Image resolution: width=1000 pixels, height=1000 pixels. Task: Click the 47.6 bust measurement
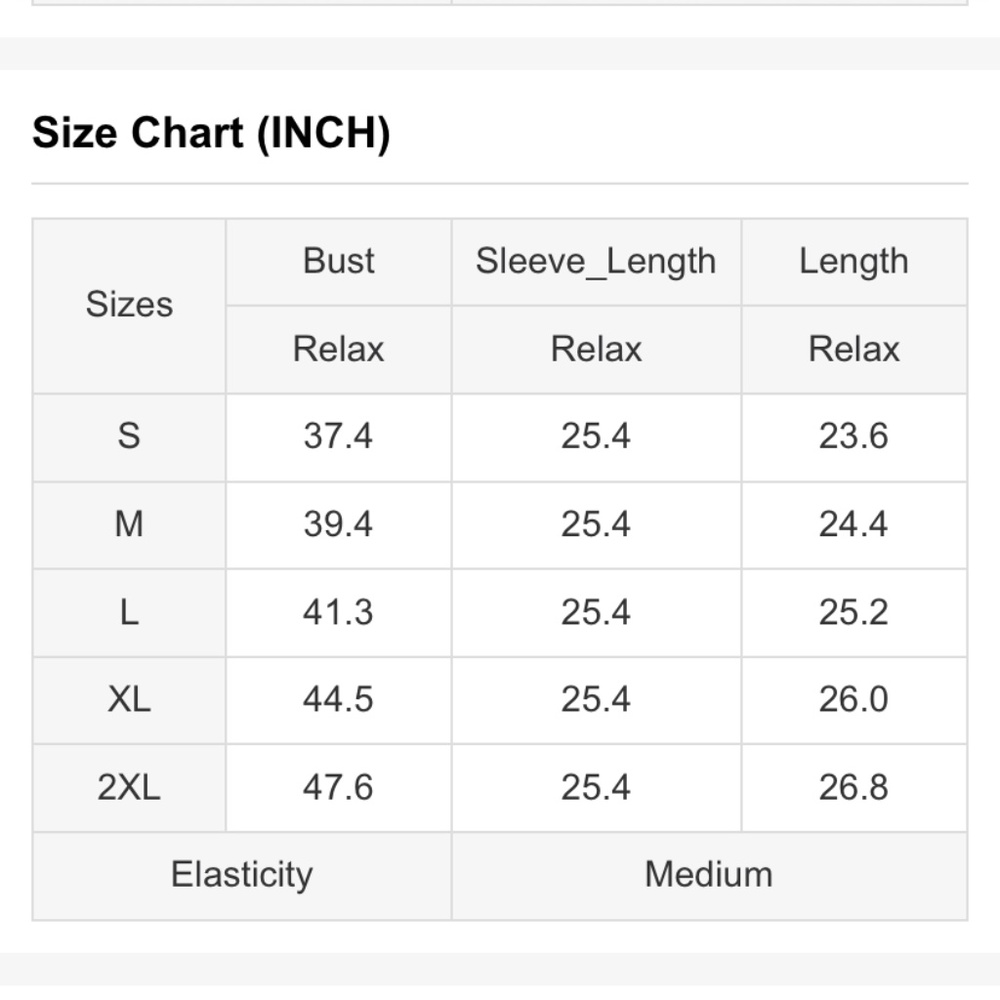tap(338, 787)
